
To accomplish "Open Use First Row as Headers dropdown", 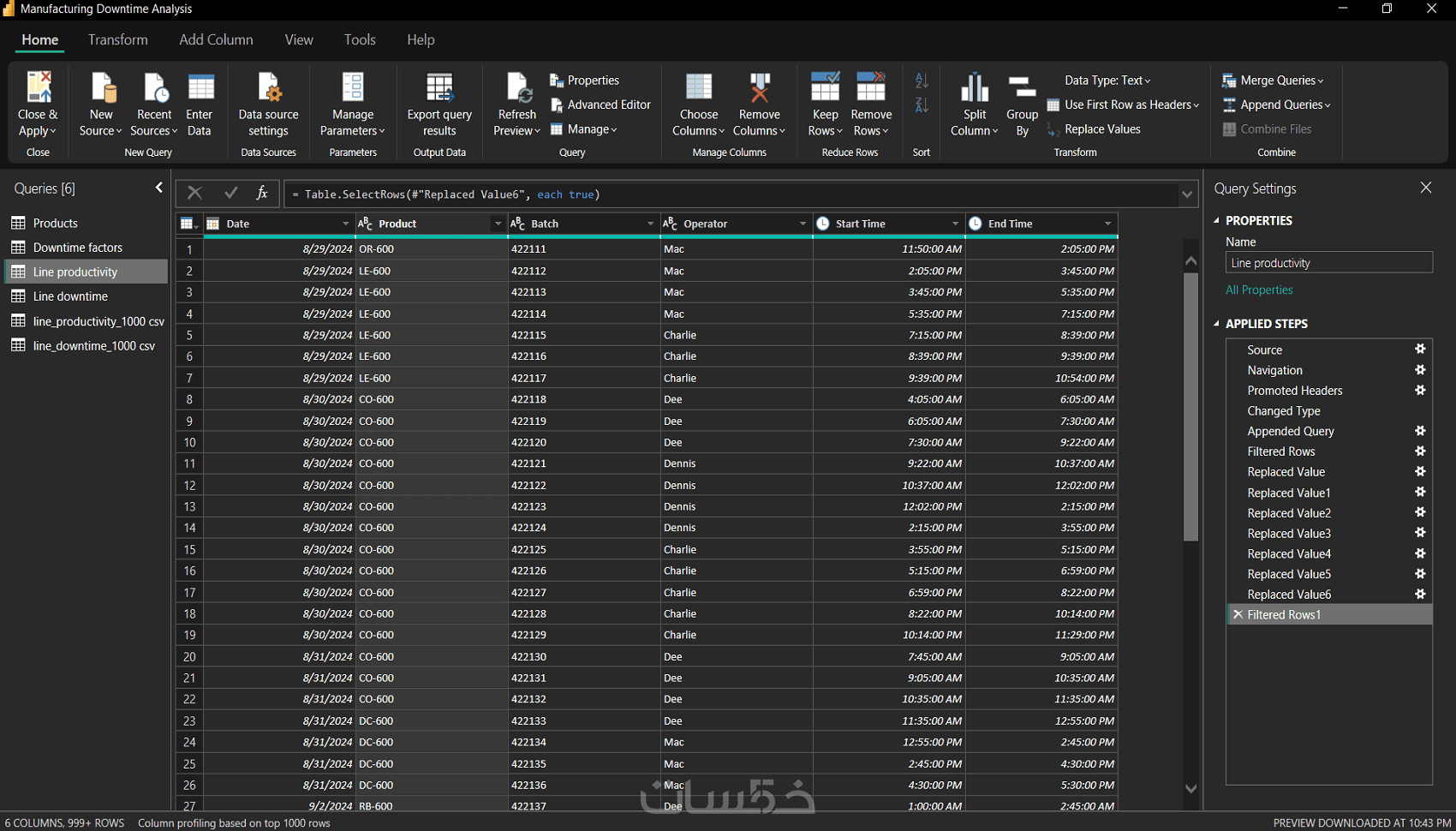I will (1123, 105).
